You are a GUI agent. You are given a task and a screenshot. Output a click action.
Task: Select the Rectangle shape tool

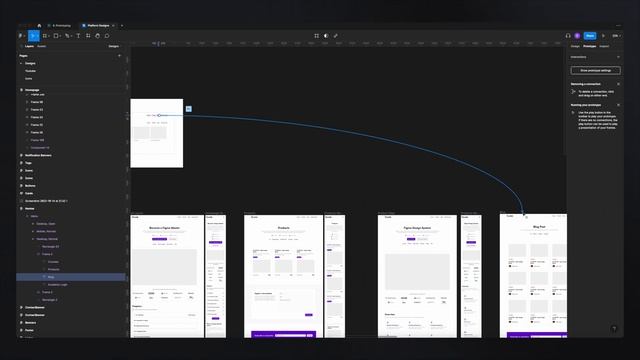coord(56,36)
